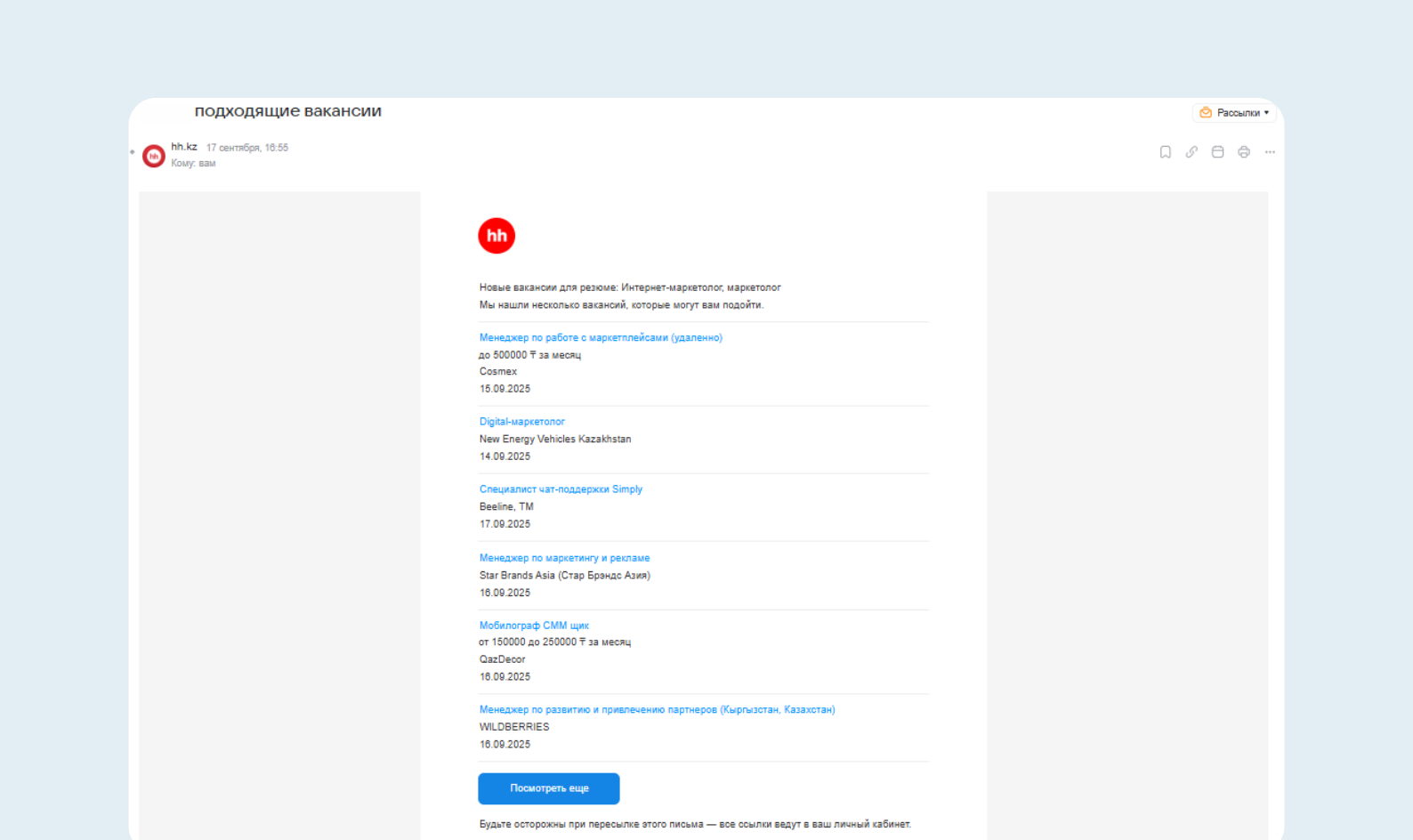Screen dimensions: 1413x840
Task: Click the date 14.09.2025
Action: point(505,456)
